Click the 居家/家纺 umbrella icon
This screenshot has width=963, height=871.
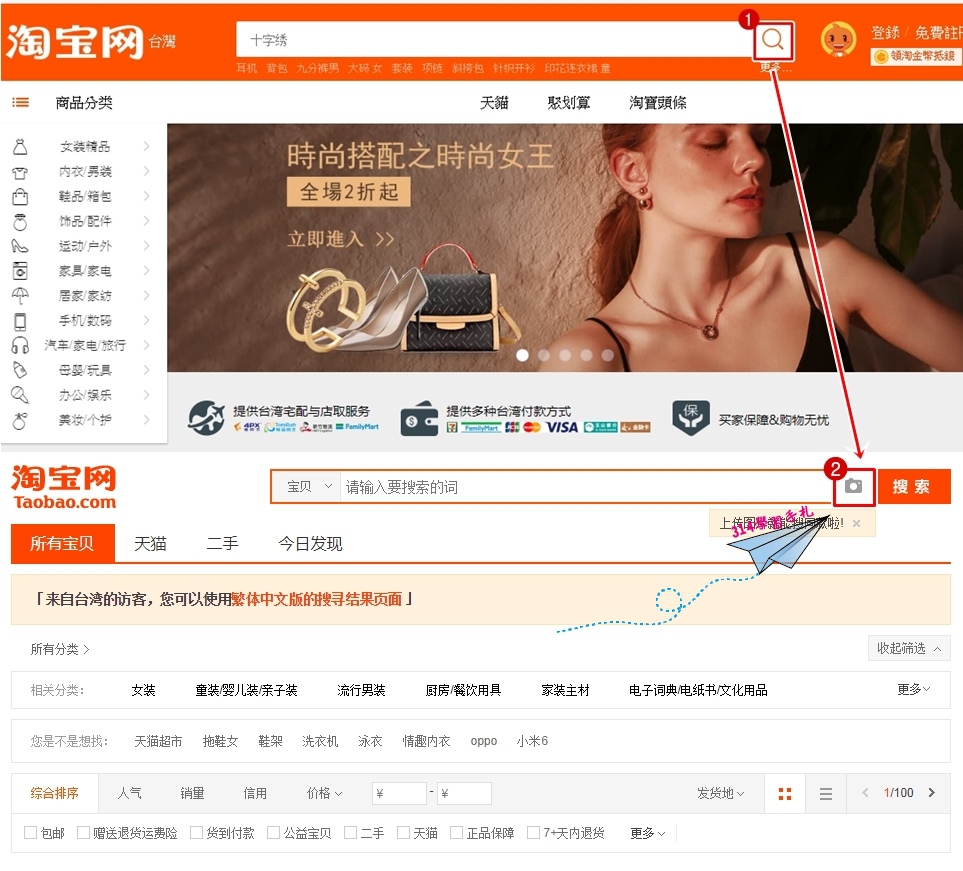click(x=20, y=296)
